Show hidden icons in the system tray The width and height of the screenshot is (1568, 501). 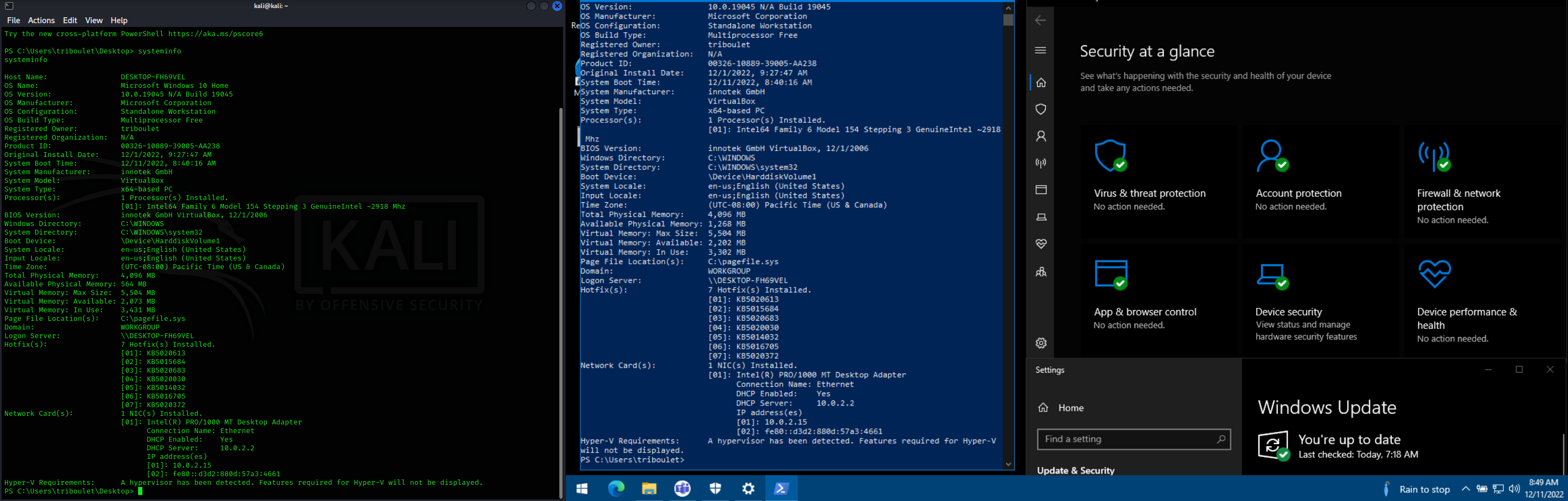point(1466,489)
